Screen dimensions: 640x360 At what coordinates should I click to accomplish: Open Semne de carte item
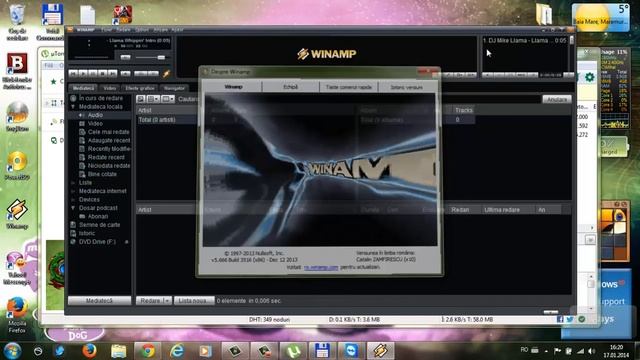[x=99, y=225]
